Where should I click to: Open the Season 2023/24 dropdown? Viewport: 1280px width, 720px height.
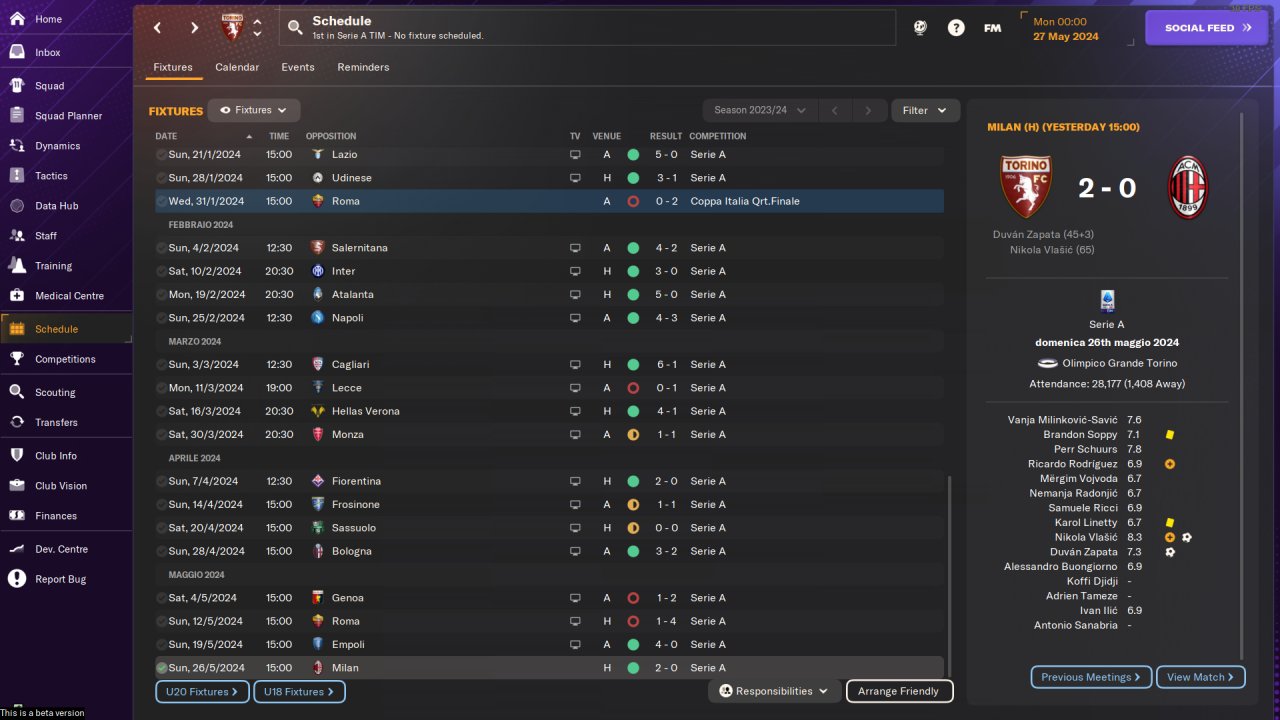pyautogui.click(x=760, y=110)
